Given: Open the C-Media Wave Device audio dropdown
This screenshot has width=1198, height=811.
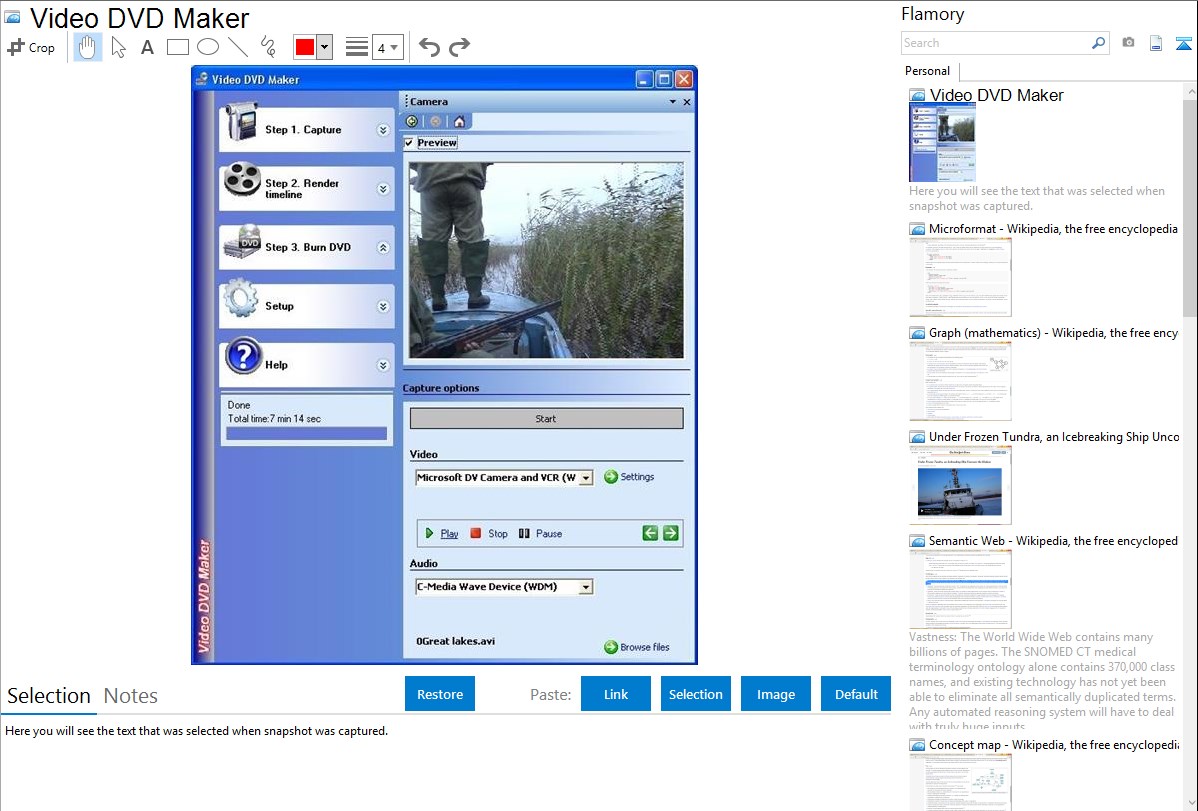Looking at the screenshot, I should tap(586, 587).
